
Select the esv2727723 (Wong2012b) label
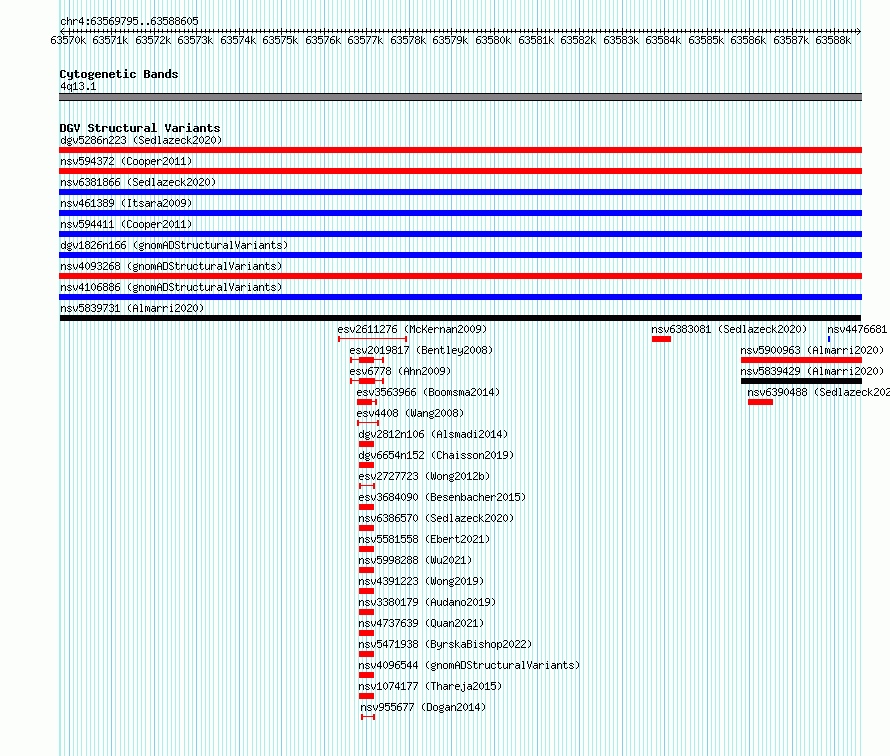424,476
